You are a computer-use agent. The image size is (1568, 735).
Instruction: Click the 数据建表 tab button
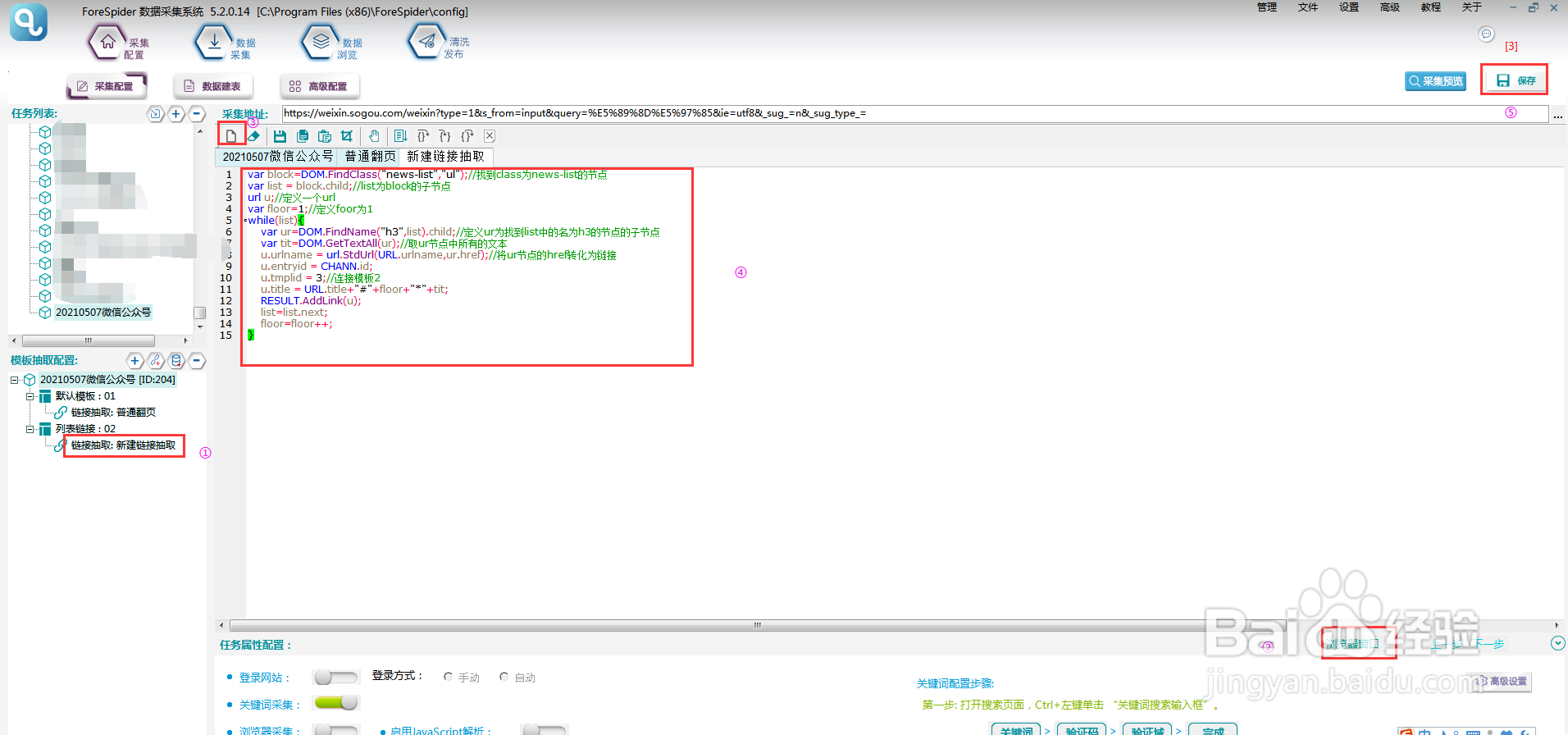213,86
